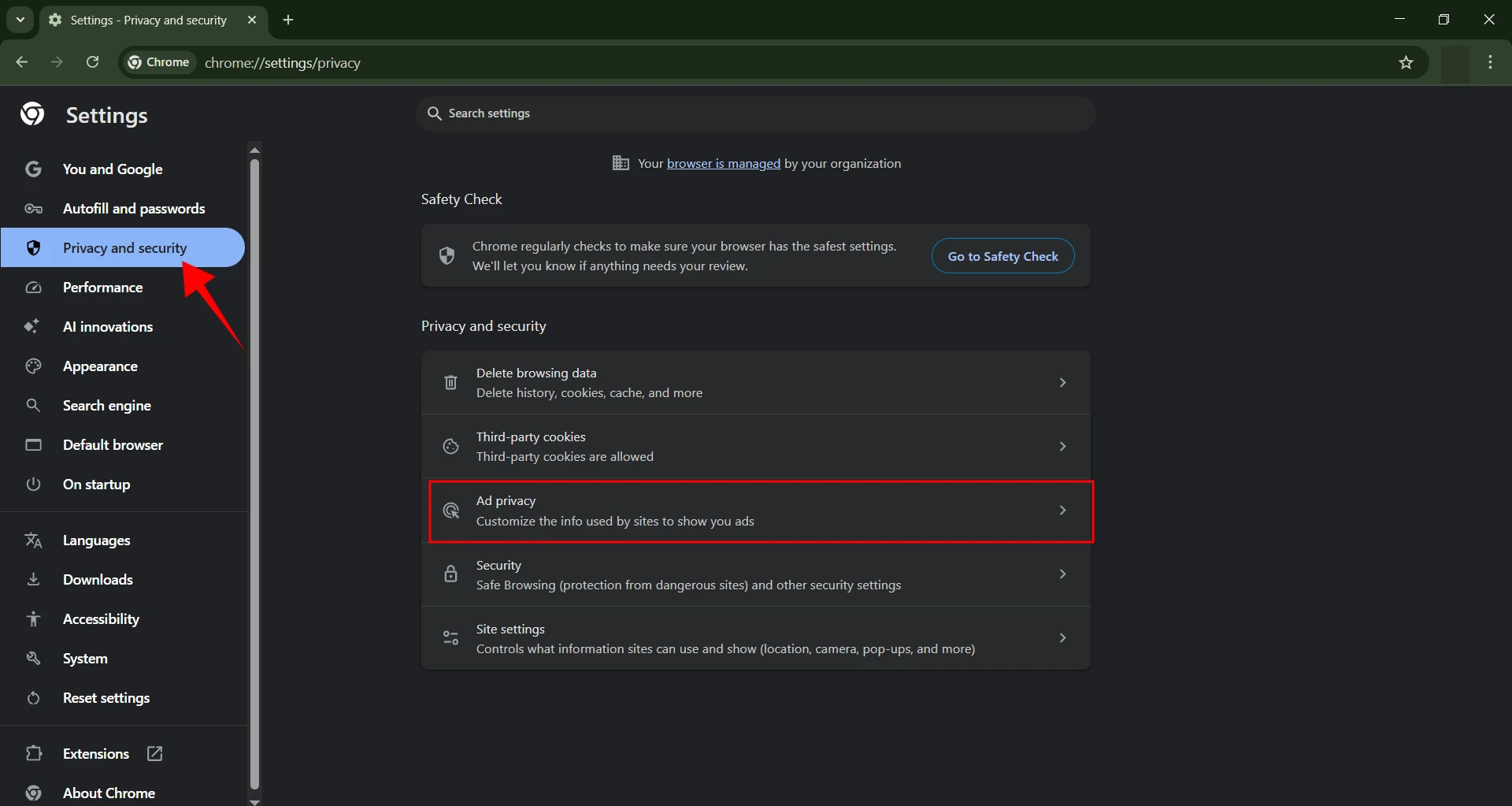Click the magnifier icon for Search engine
Screen dimensions: 1512x806
coord(33,405)
